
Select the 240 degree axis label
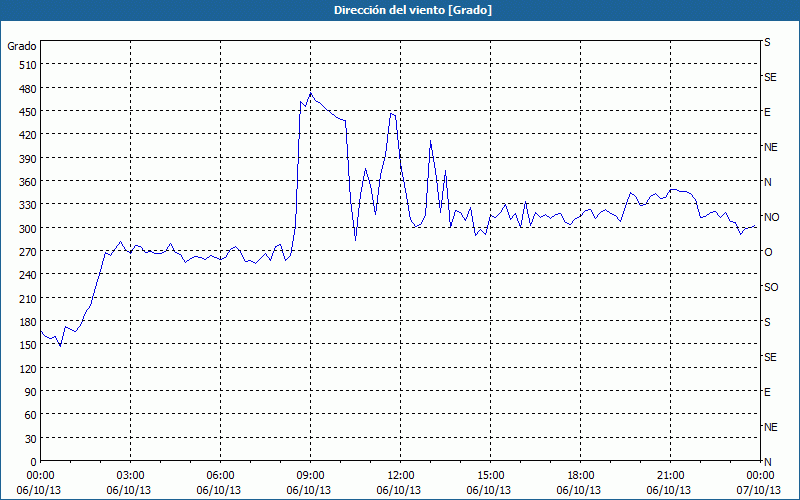pos(28,275)
